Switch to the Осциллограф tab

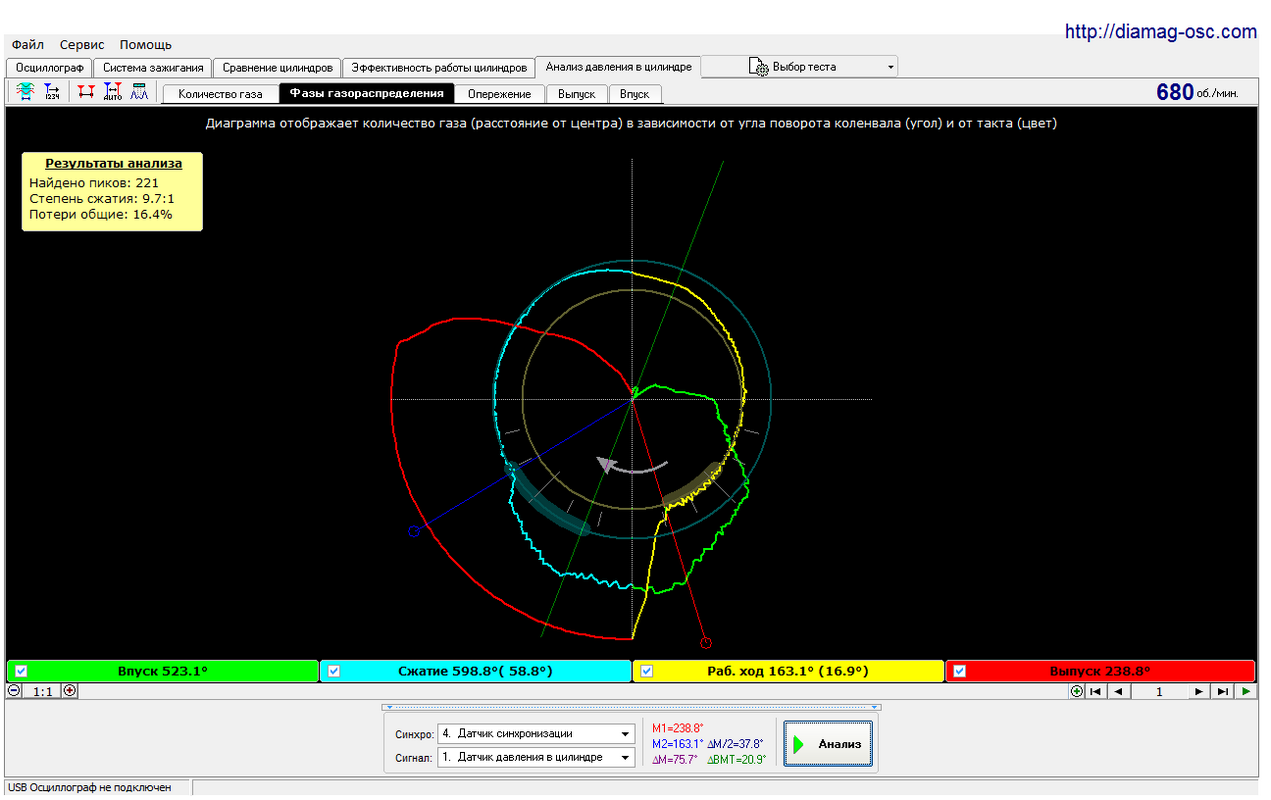coord(49,68)
